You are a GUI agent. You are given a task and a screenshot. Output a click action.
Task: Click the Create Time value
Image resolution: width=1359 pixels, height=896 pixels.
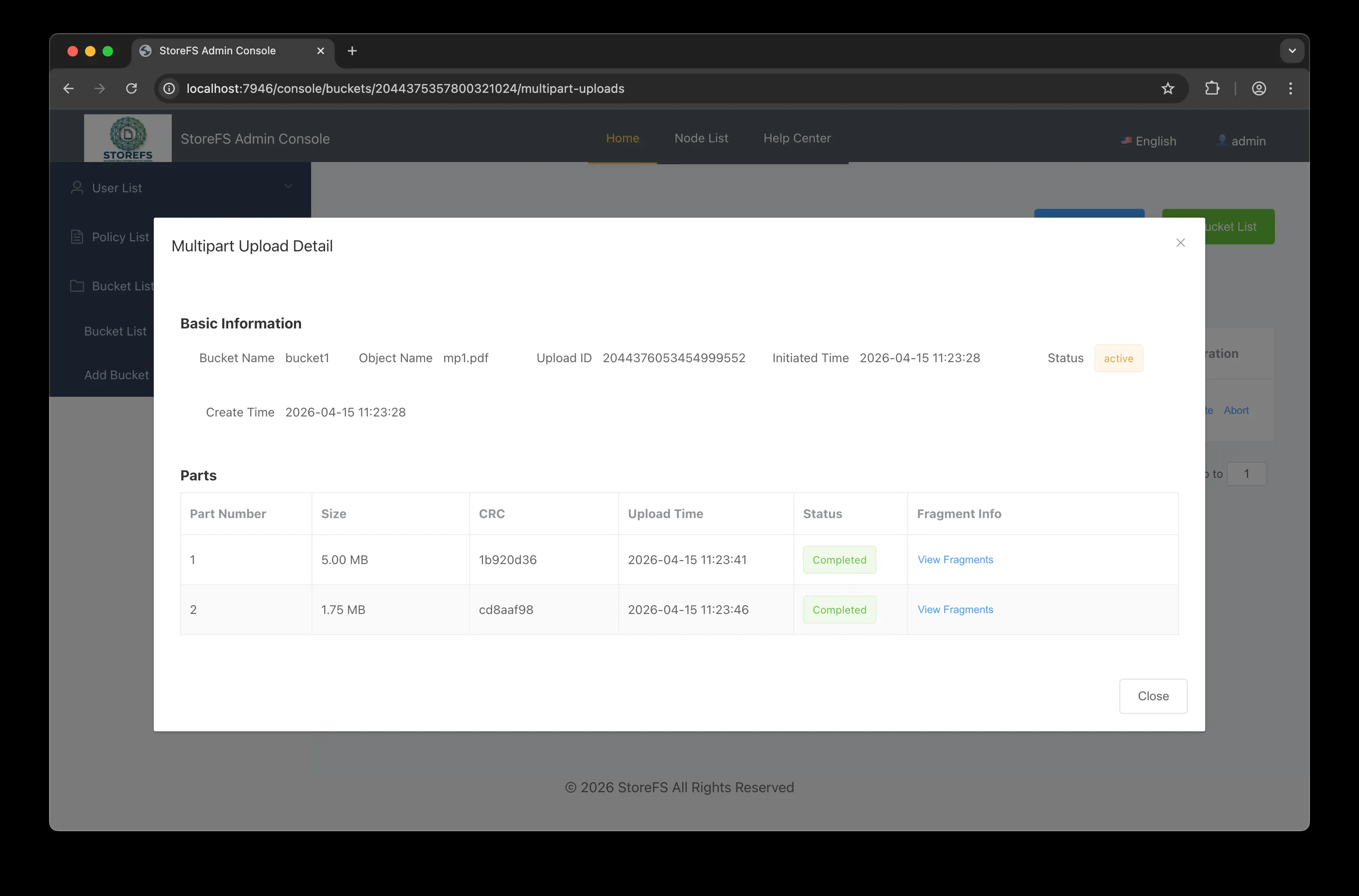pyautogui.click(x=345, y=412)
